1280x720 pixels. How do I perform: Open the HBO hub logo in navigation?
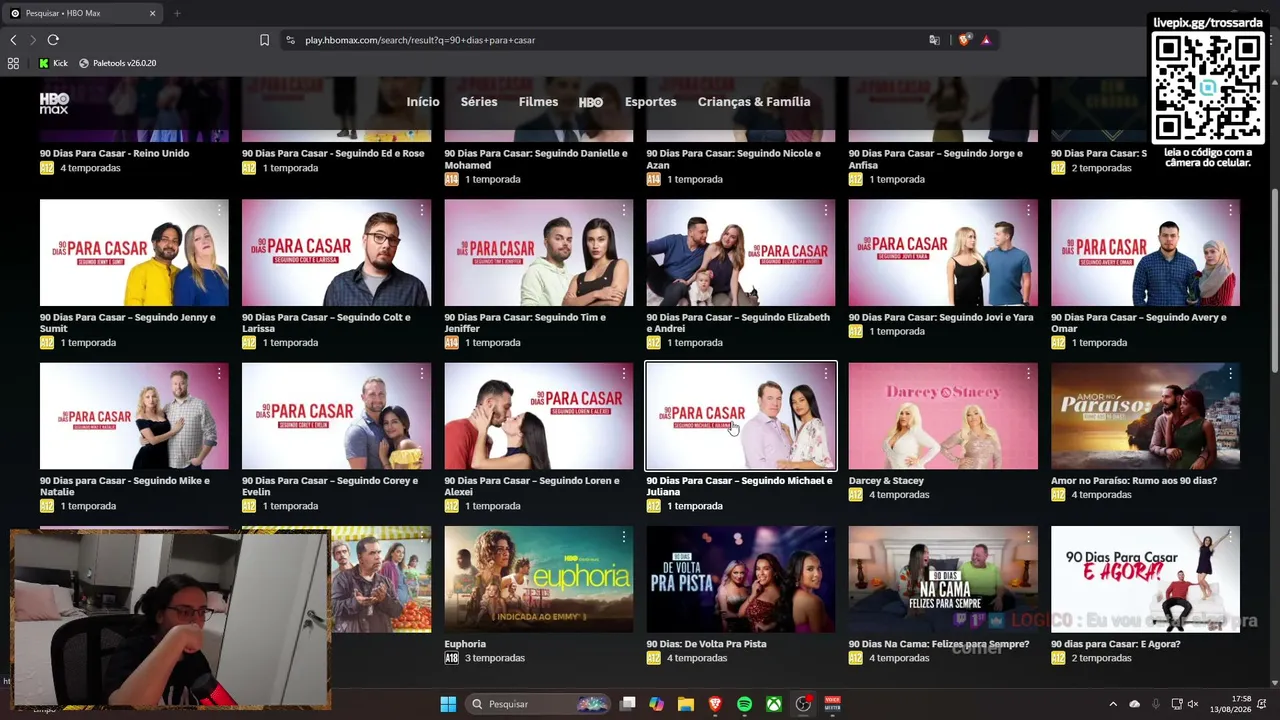591,102
